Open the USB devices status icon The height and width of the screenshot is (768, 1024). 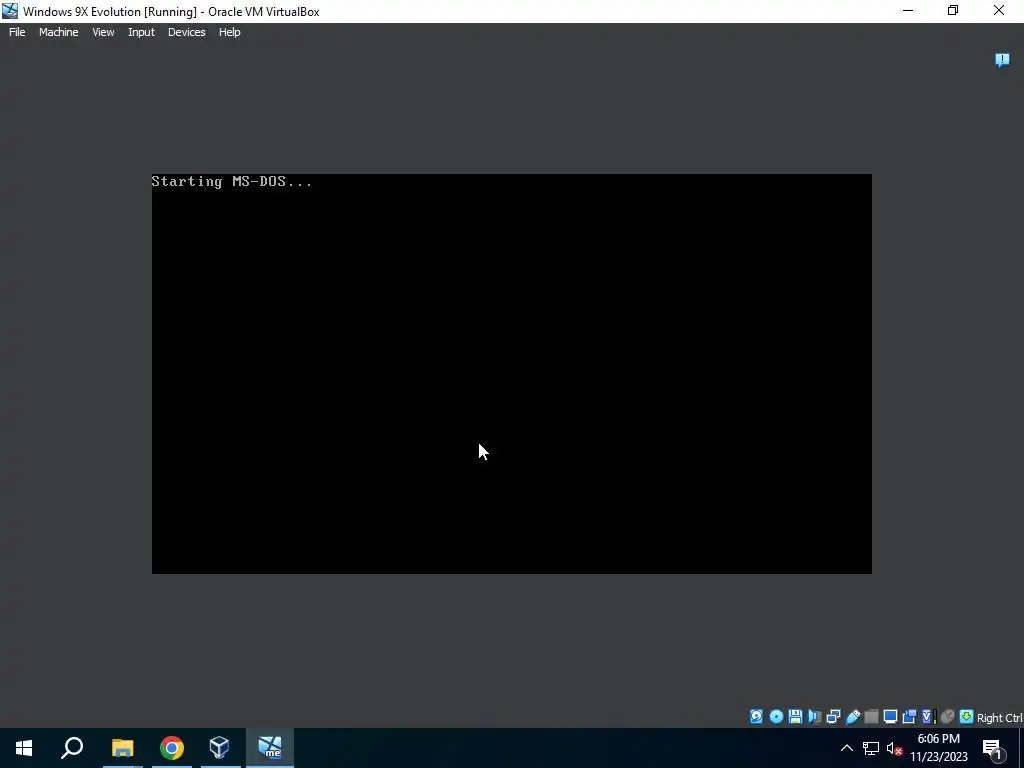point(853,716)
